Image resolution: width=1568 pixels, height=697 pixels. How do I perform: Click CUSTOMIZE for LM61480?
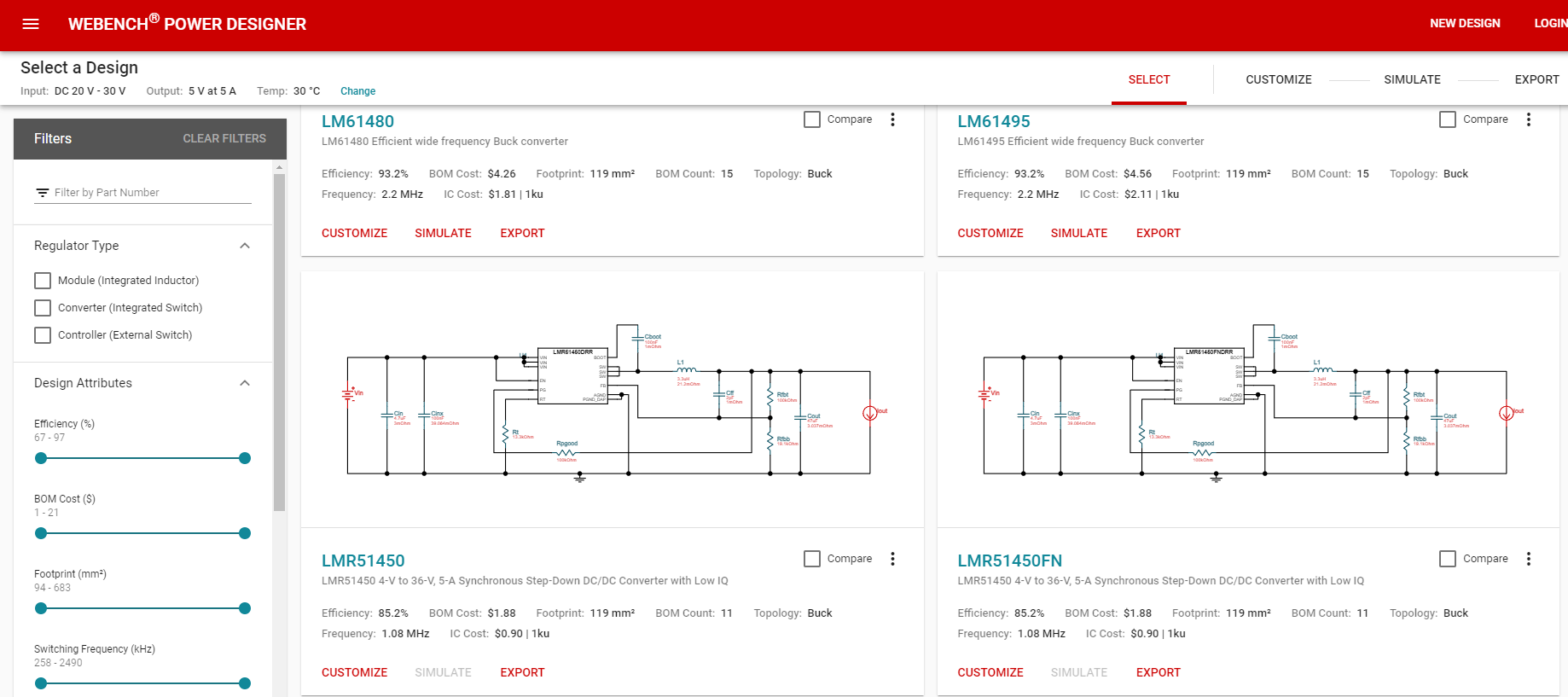point(354,233)
